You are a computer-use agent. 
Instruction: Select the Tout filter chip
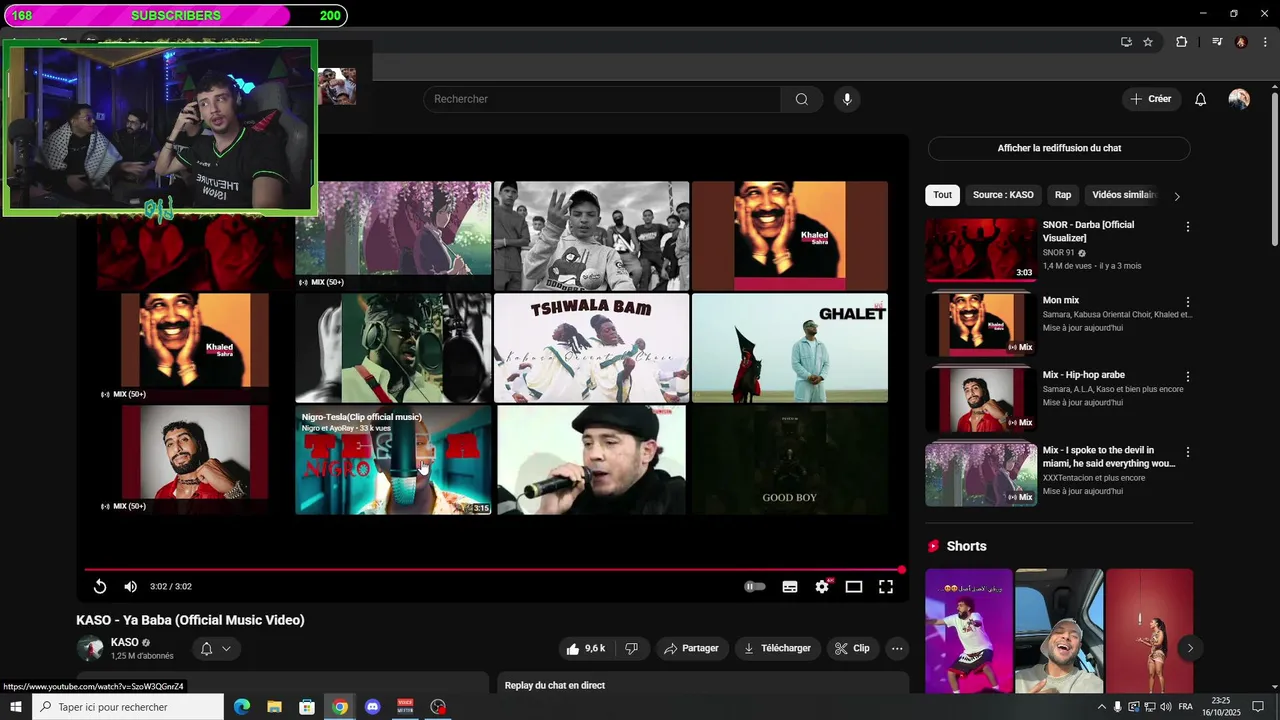tap(943, 195)
